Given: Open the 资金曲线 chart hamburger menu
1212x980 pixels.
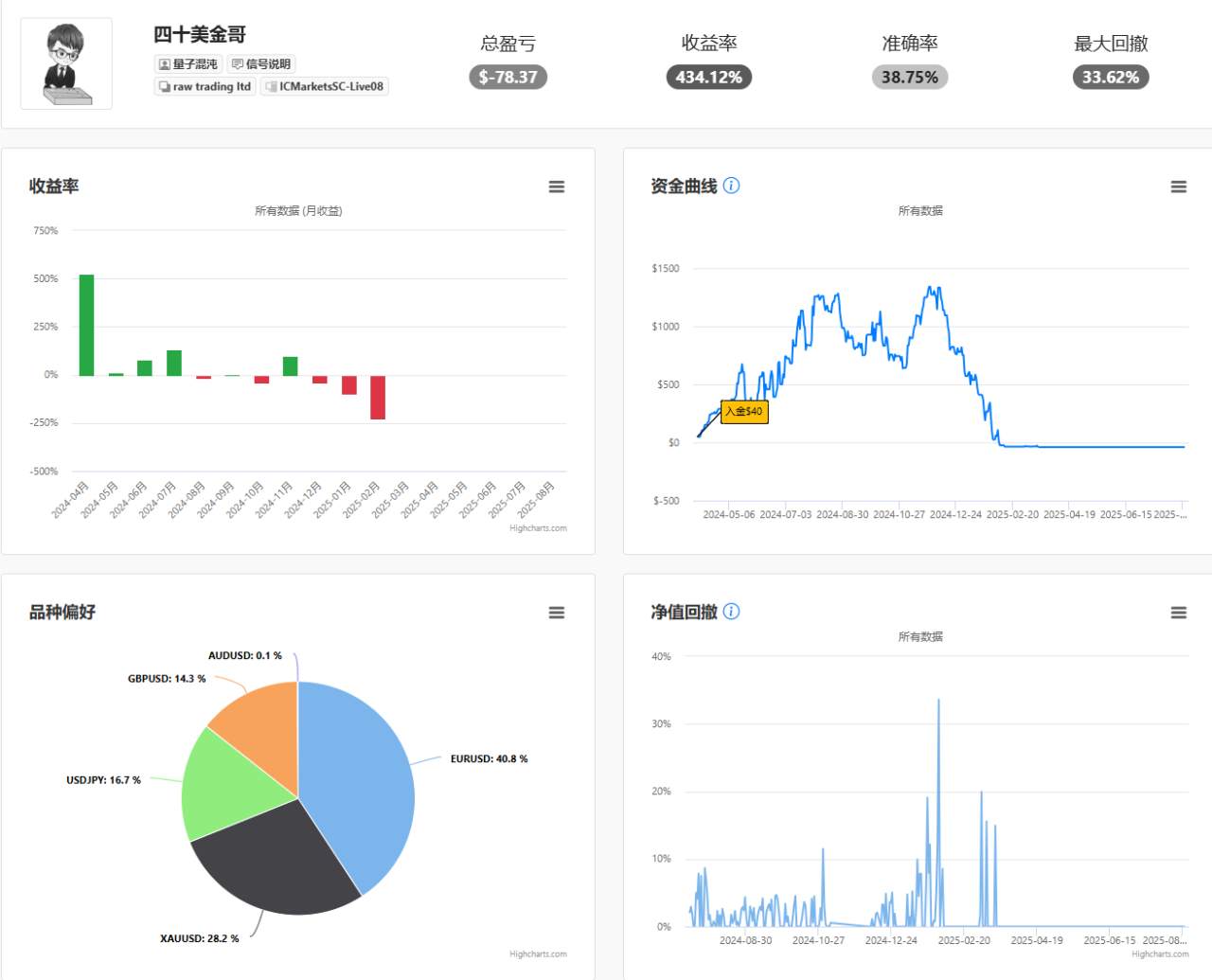Looking at the screenshot, I should 1179,187.
